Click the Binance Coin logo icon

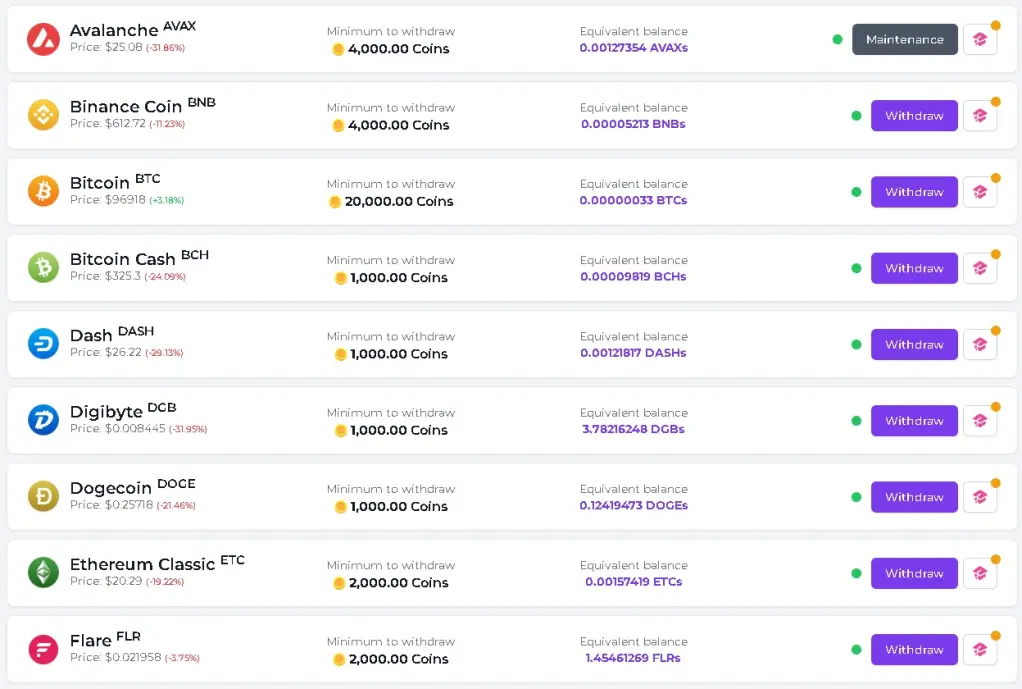43,115
